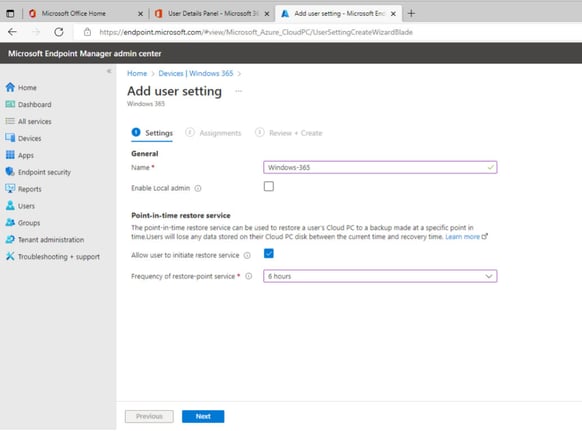Open Tenant administration icon
The image size is (582, 431).
click(10, 239)
